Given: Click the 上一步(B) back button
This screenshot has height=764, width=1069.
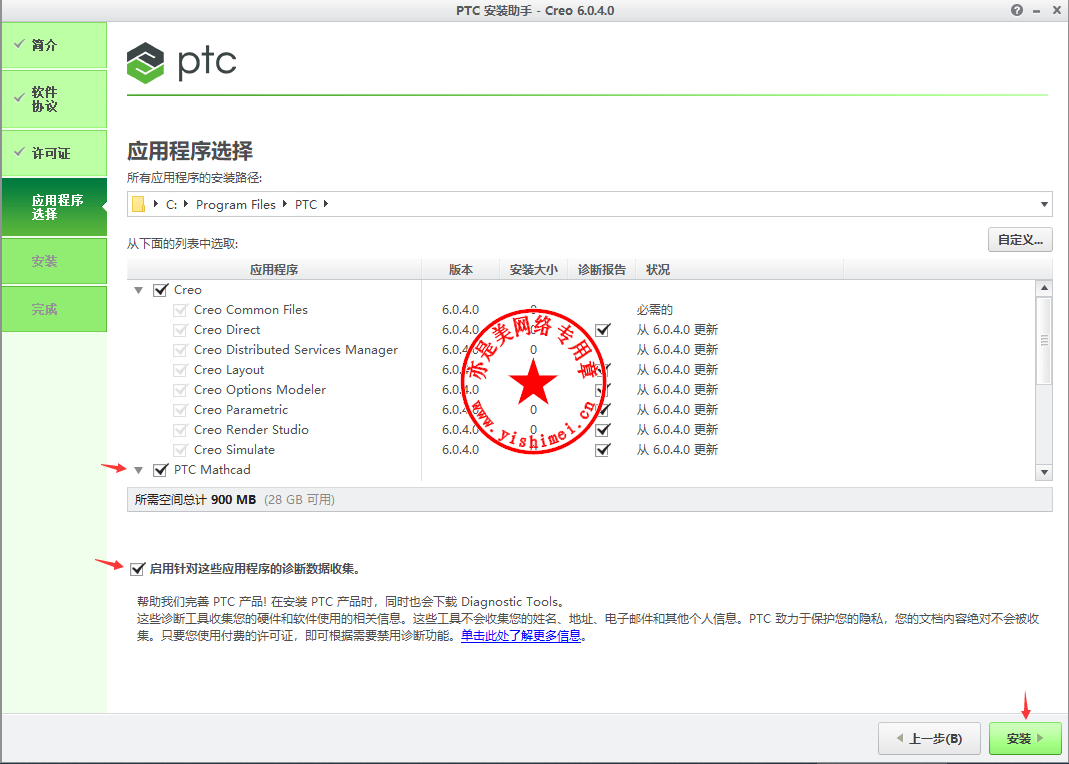Looking at the screenshot, I should coord(929,738).
